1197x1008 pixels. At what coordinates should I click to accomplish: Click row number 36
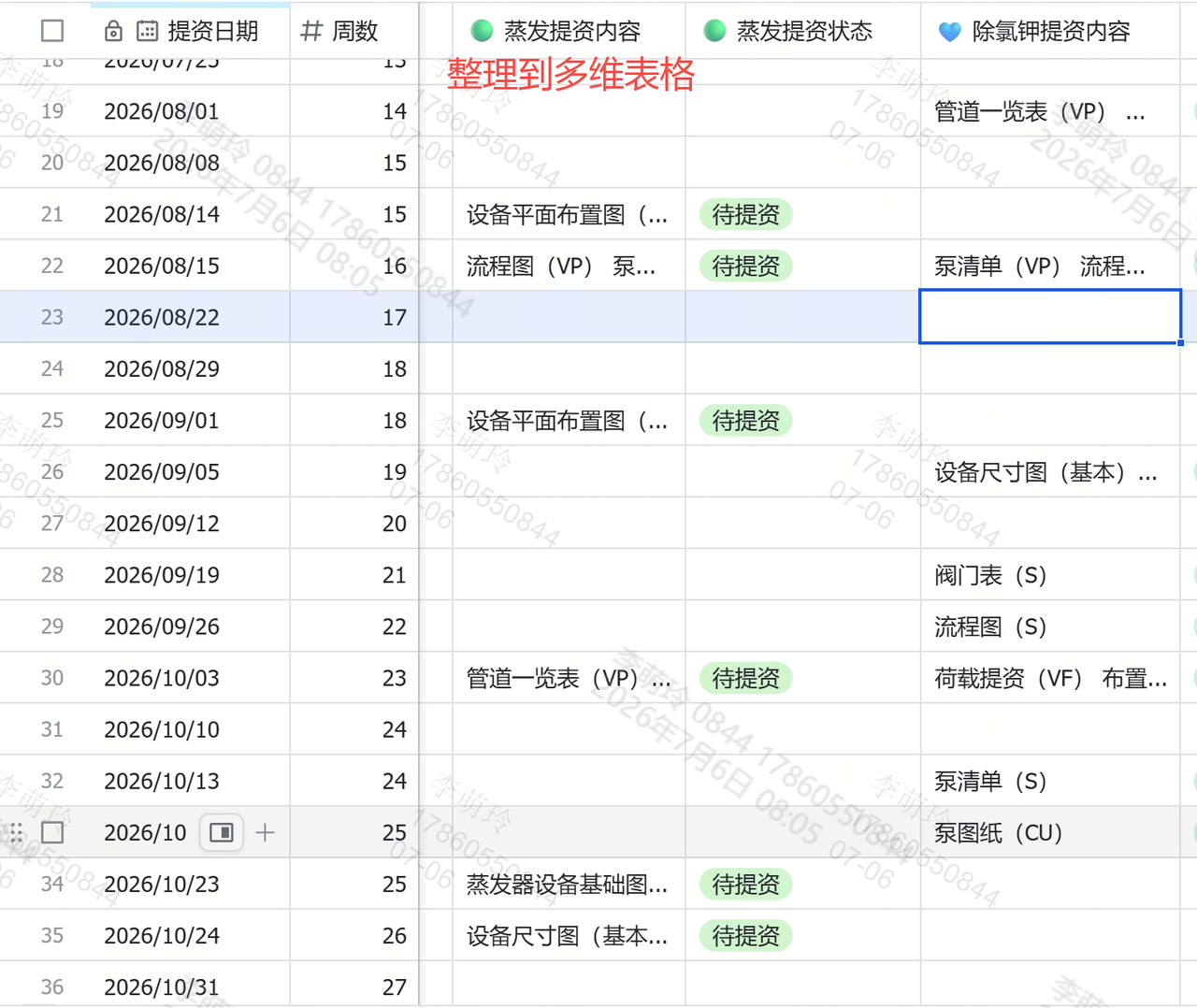click(52, 986)
